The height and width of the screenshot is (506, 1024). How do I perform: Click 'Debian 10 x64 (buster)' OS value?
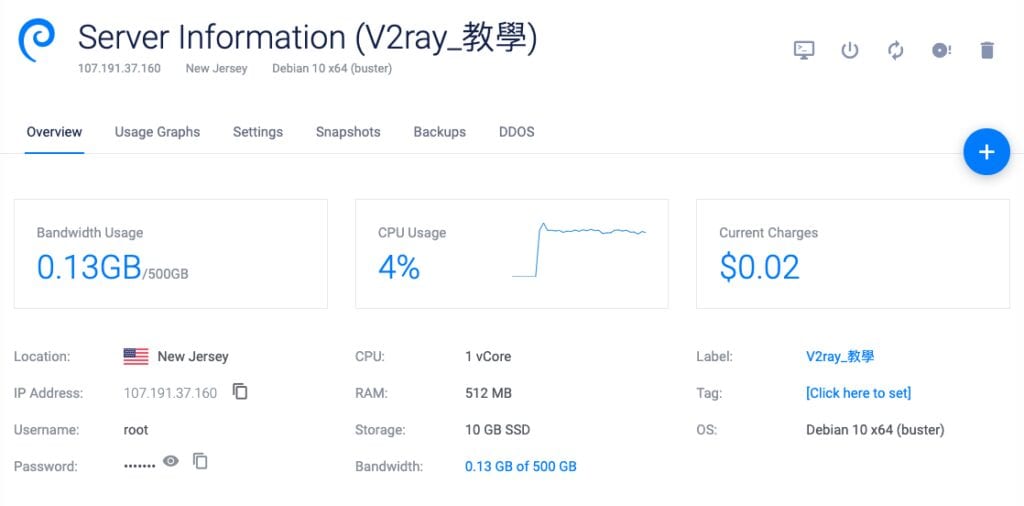pyautogui.click(x=875, y=430)
